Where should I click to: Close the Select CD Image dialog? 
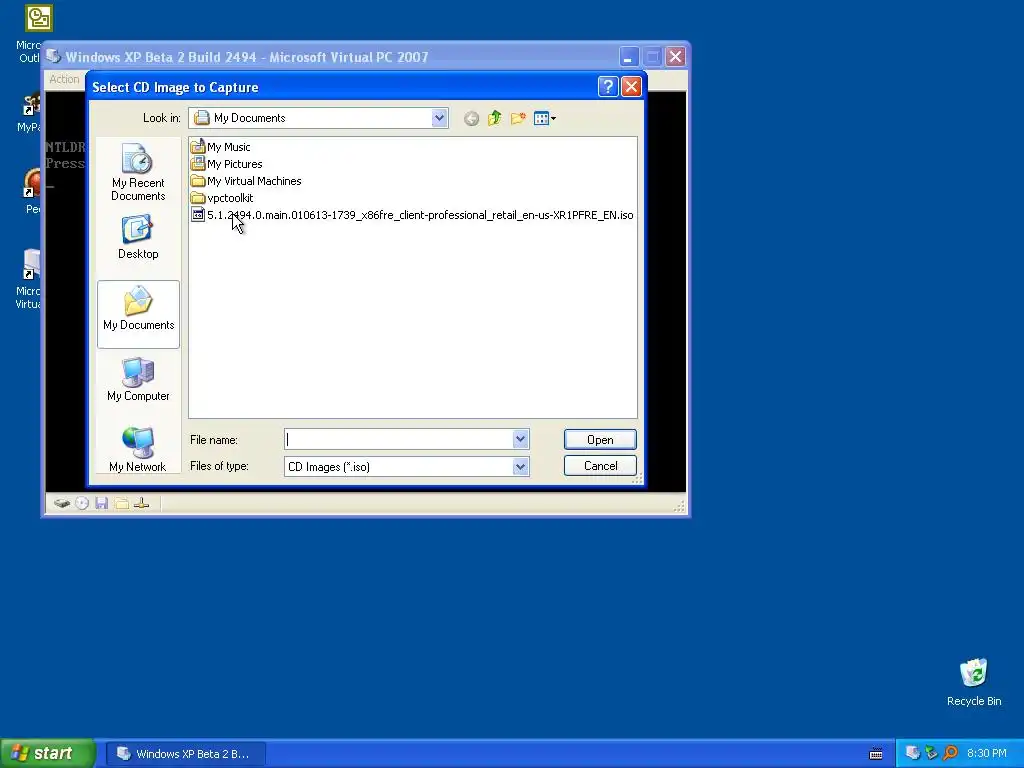[631, 87]
